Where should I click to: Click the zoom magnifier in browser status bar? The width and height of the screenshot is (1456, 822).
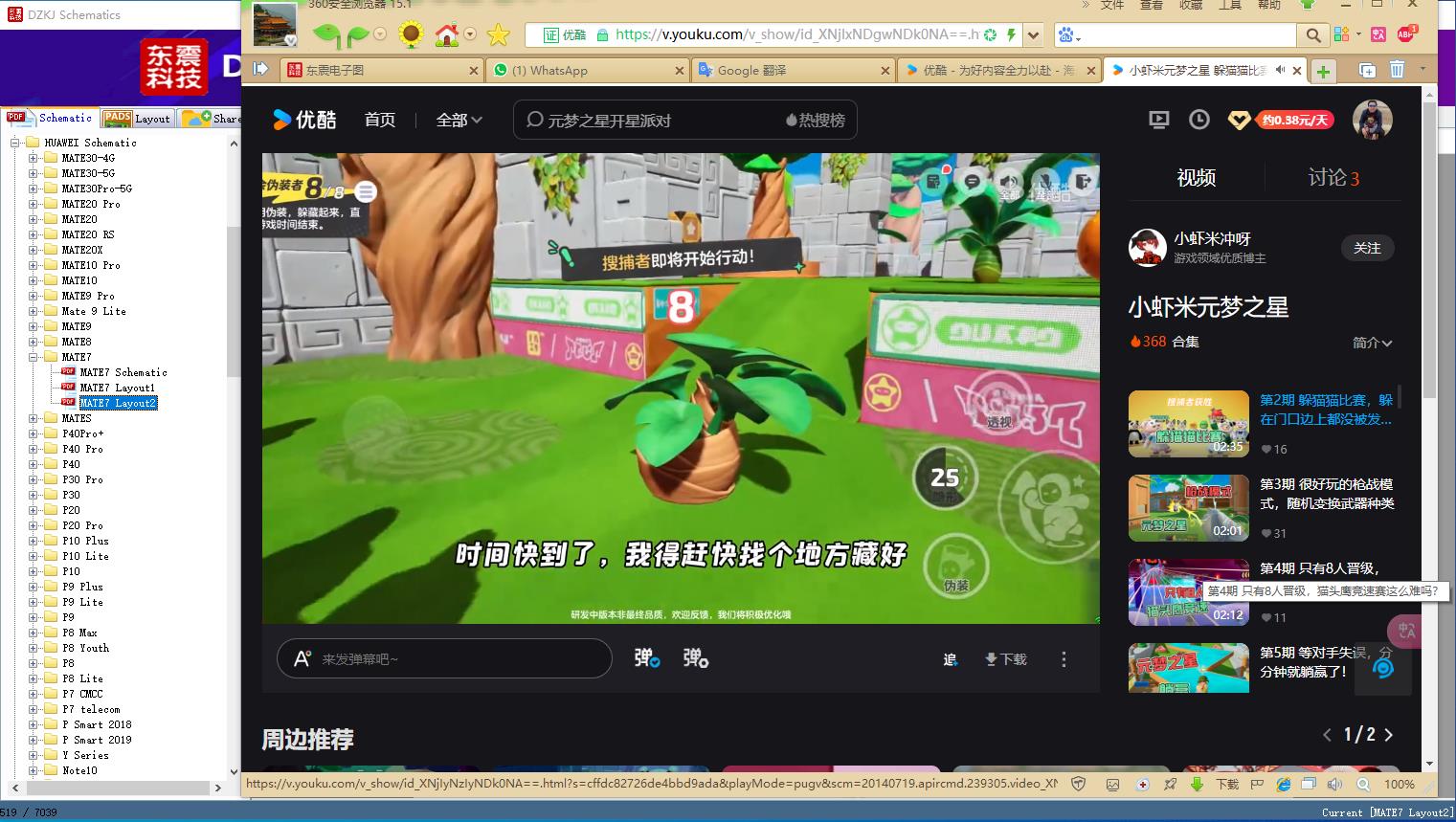coord(1362,784)
